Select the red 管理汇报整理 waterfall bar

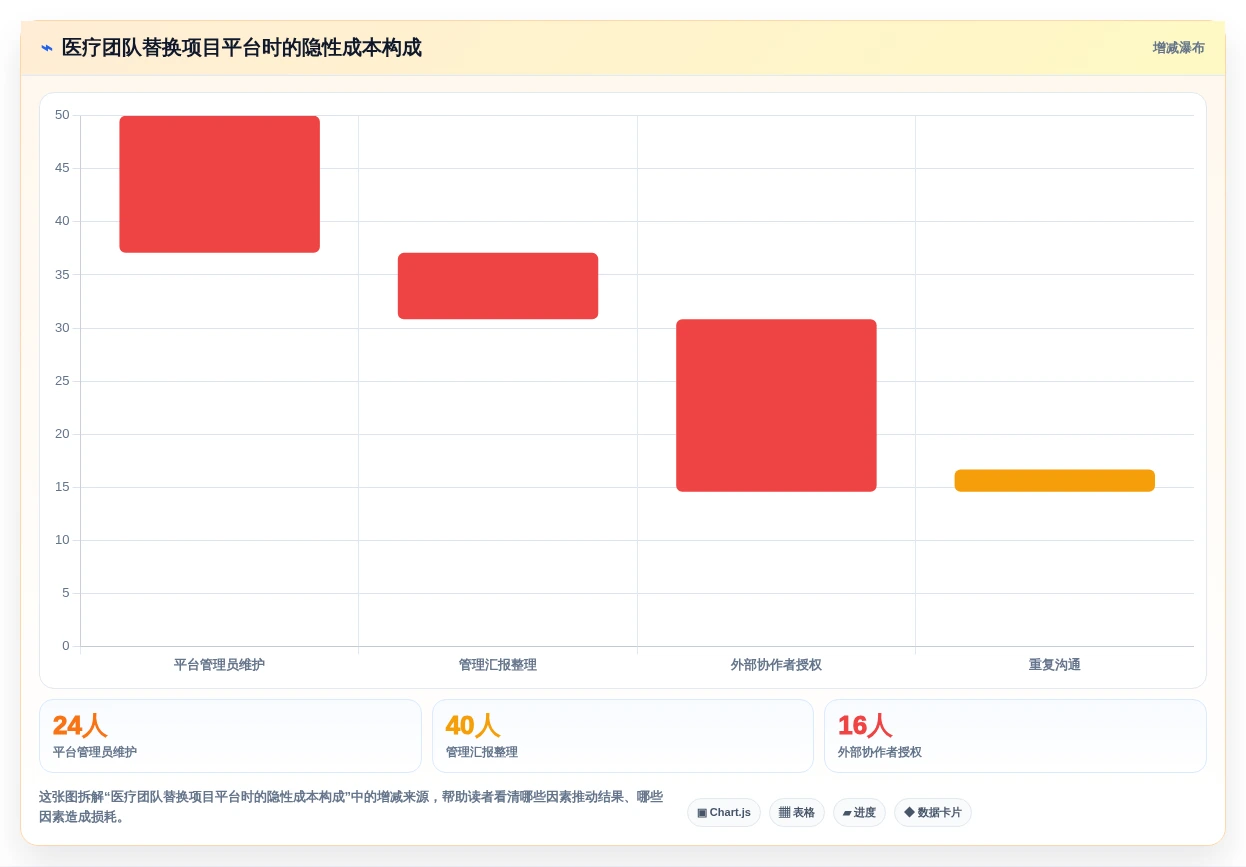[498, 286]
